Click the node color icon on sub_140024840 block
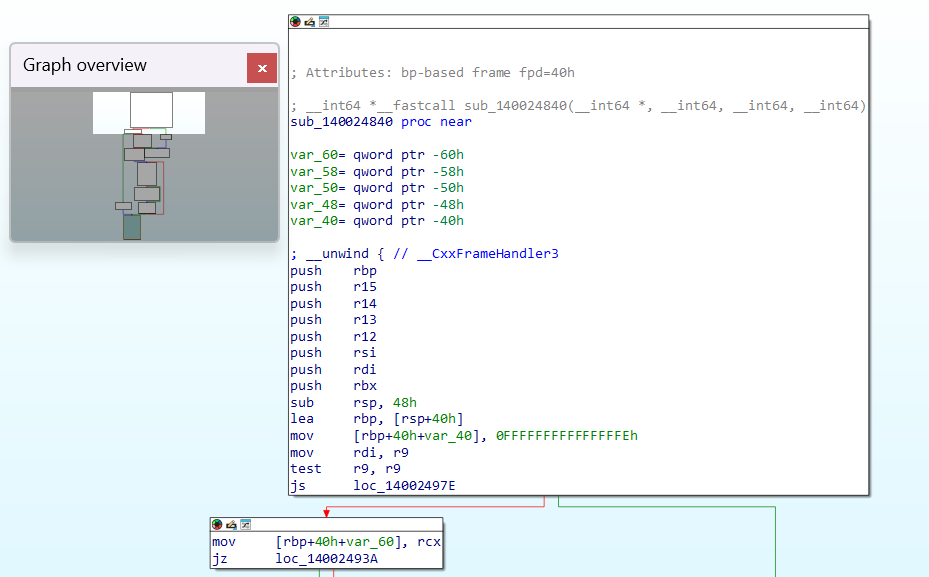This screenshot has height=577, width=929. (x=295, y=22)
